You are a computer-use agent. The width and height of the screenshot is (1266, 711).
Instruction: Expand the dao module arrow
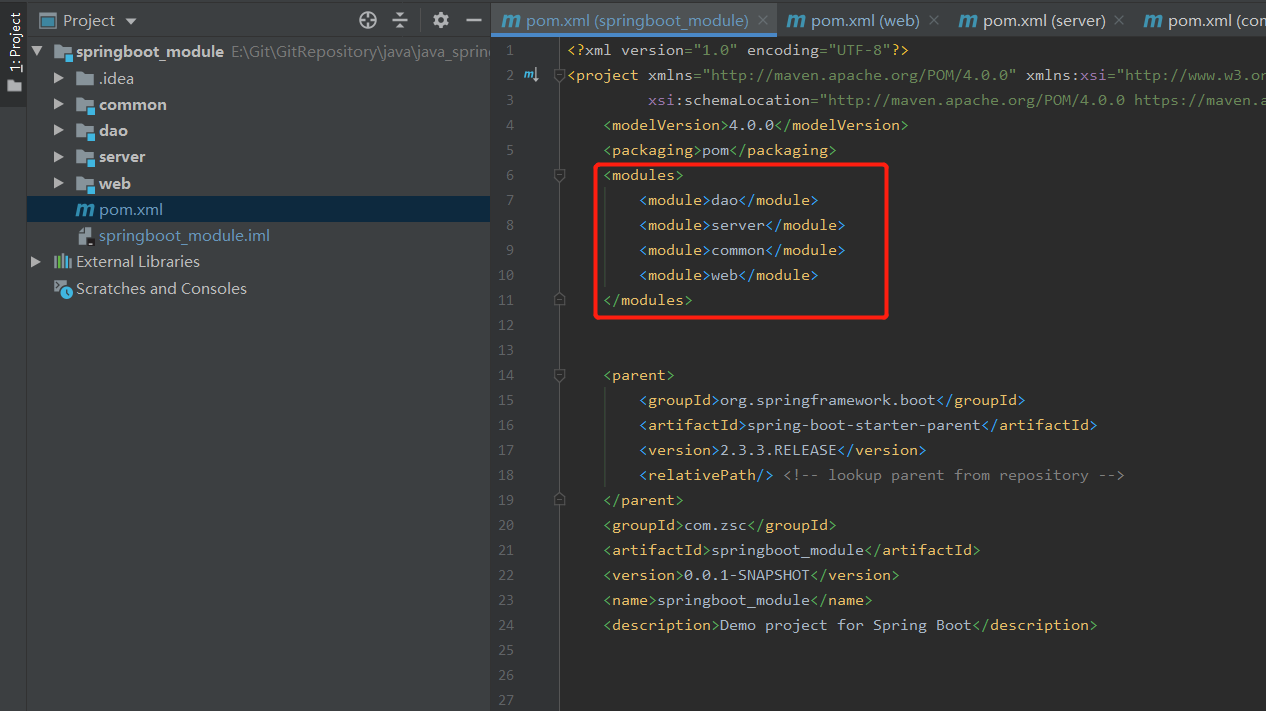pyautogui.click(x=60, y=131)
